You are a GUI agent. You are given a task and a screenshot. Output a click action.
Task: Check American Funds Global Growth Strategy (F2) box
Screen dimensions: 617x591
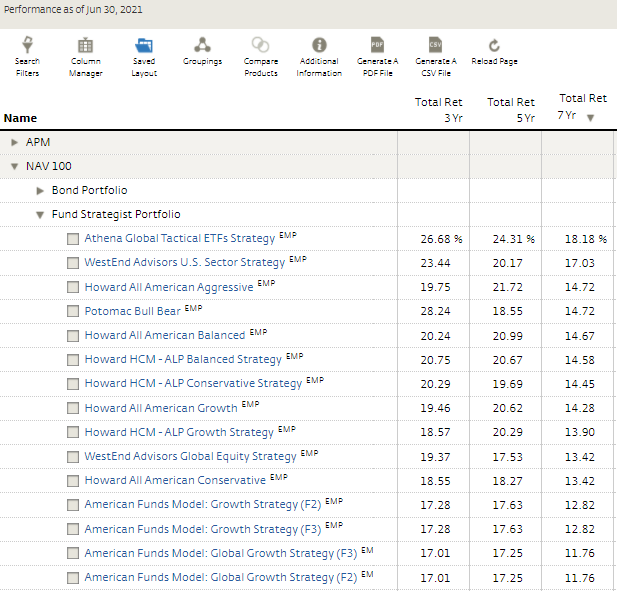[73, 578]
